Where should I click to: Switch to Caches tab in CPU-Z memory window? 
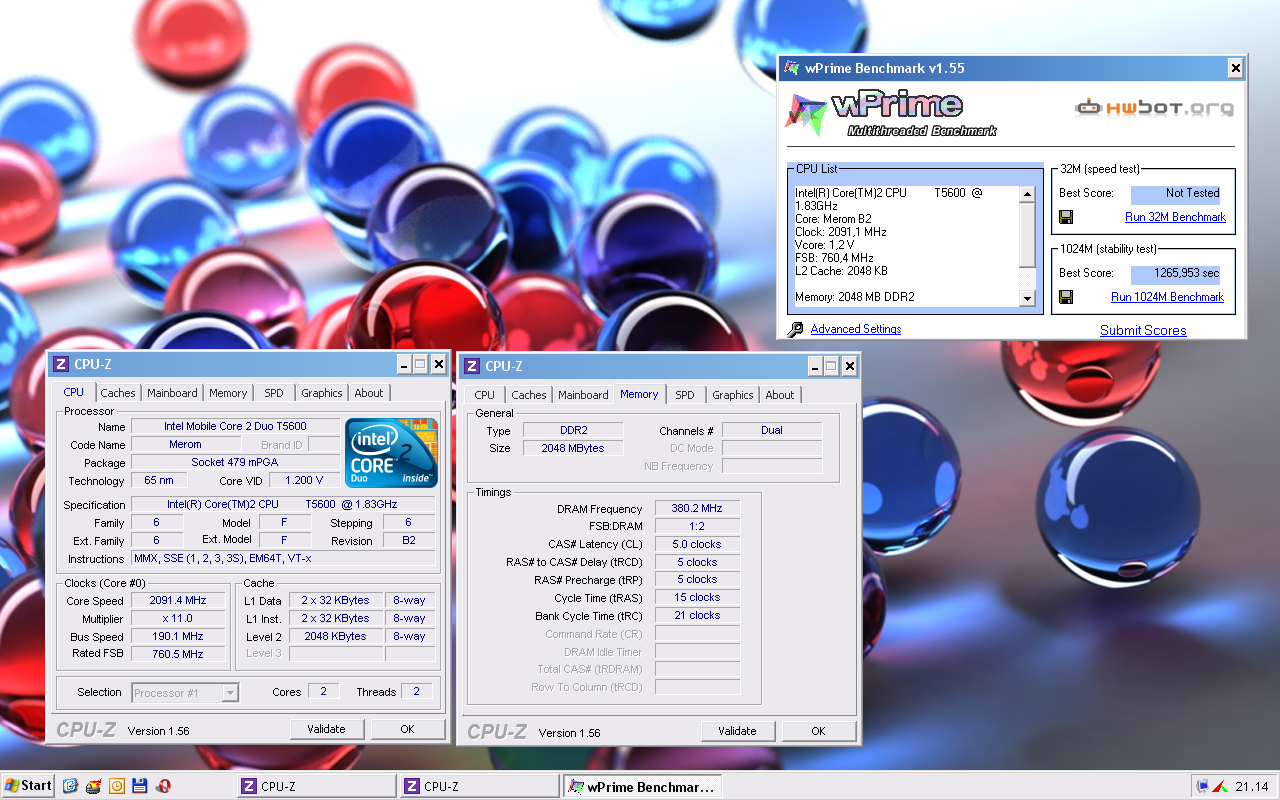click(x=529, y=395)
